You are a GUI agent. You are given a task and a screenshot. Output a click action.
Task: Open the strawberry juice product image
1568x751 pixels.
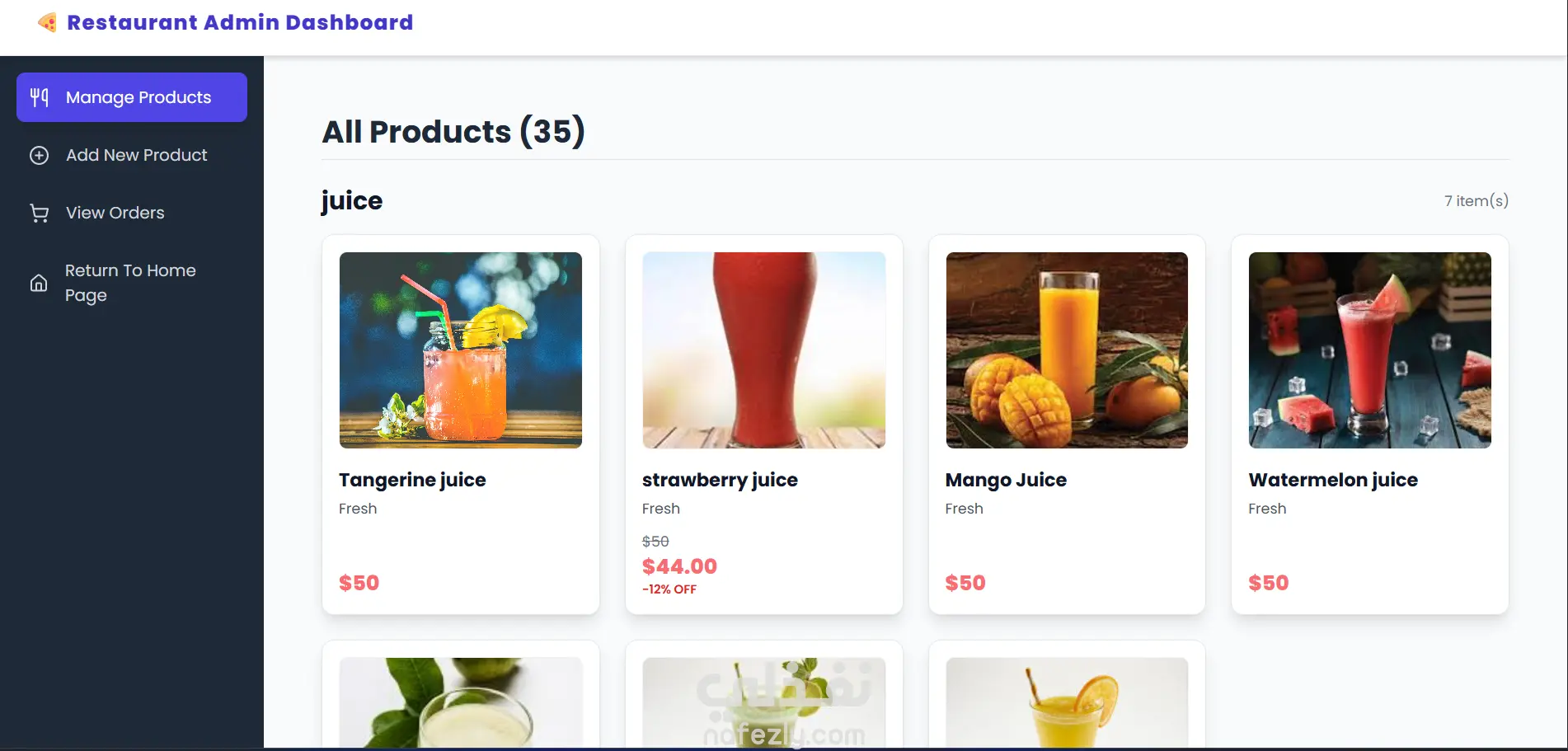763,350
